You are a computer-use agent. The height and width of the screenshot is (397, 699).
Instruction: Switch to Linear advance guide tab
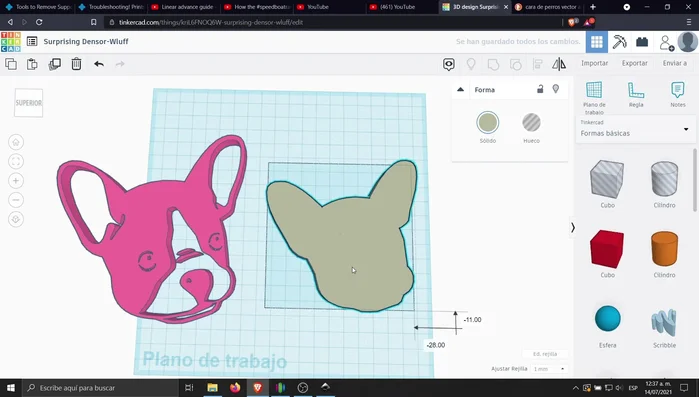pos(184,7)
